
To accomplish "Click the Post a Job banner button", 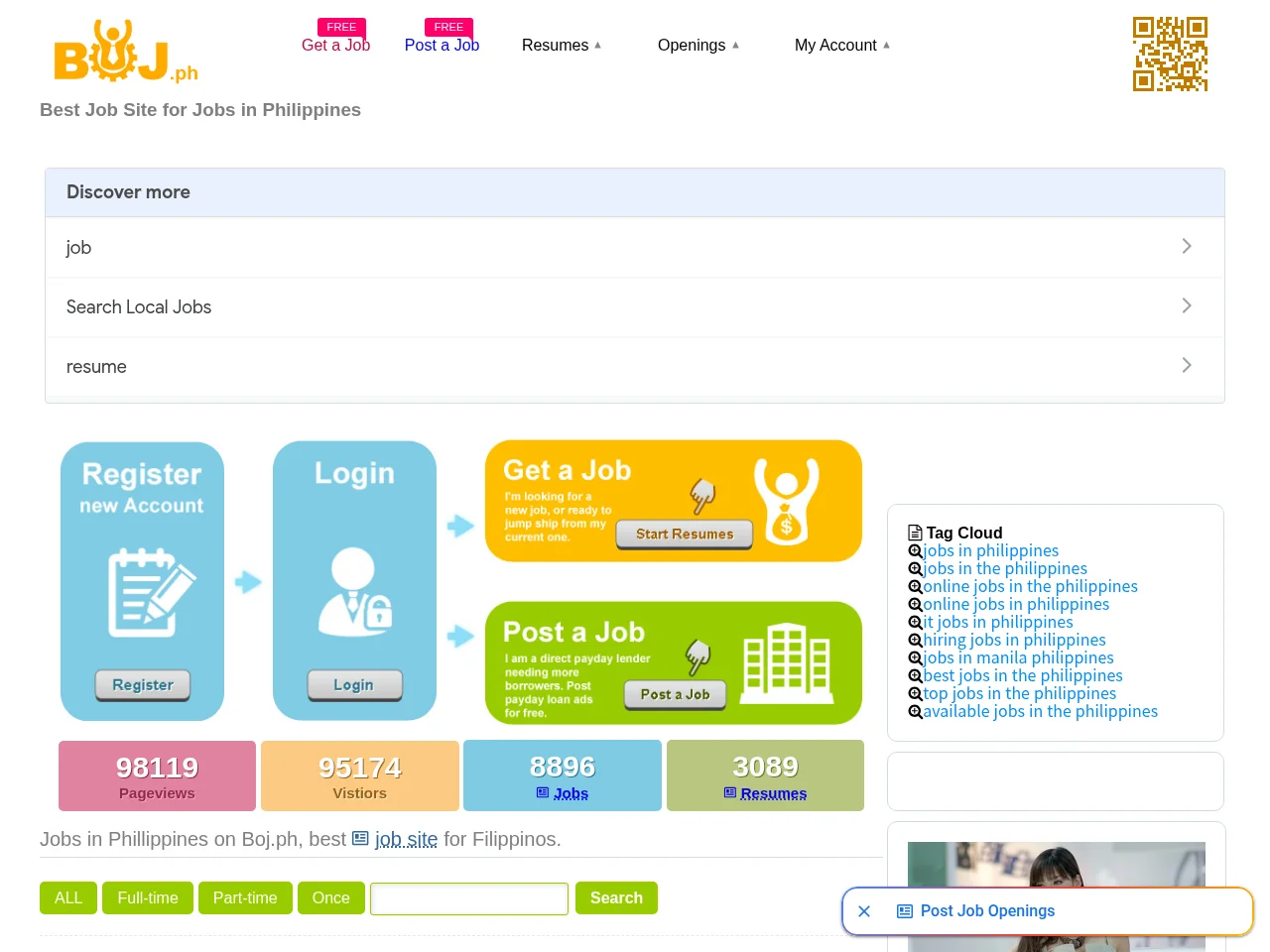I will tap(675, 694).
